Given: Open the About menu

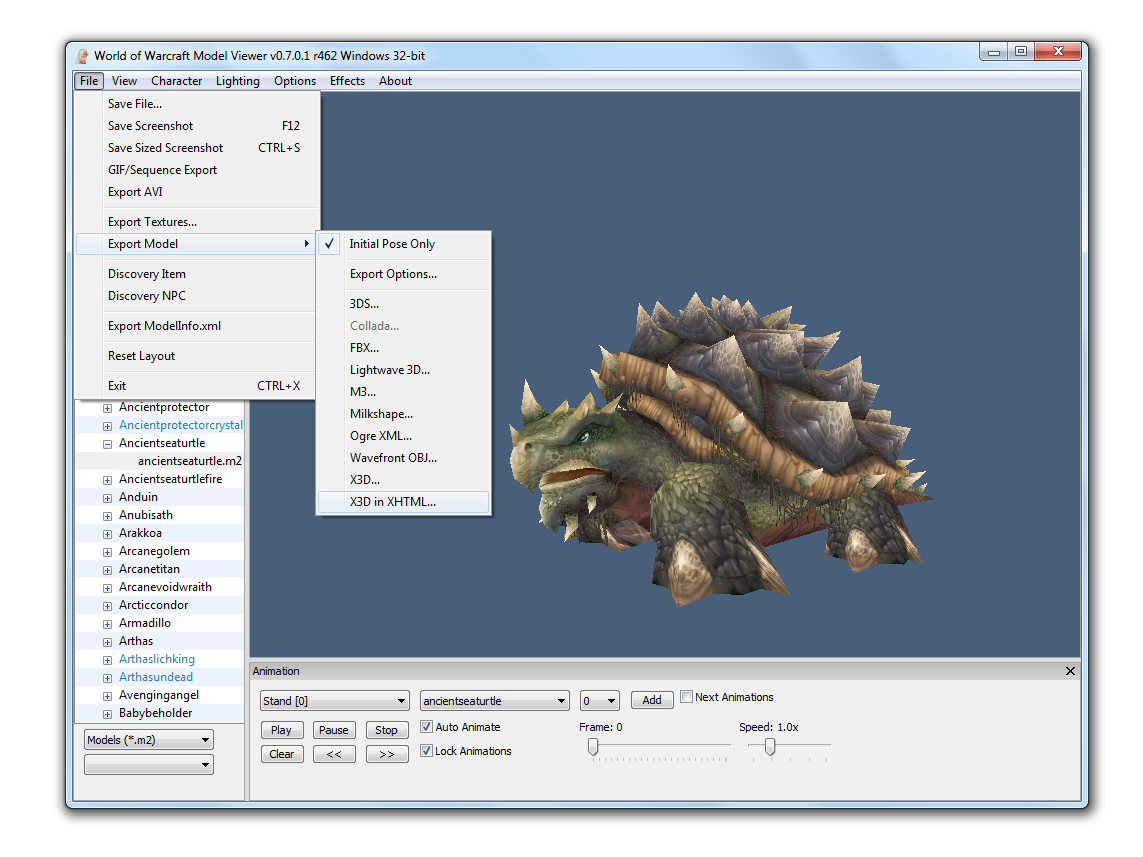Looking at the screenshot, I should pyautogui.click(x=395, y=81).
